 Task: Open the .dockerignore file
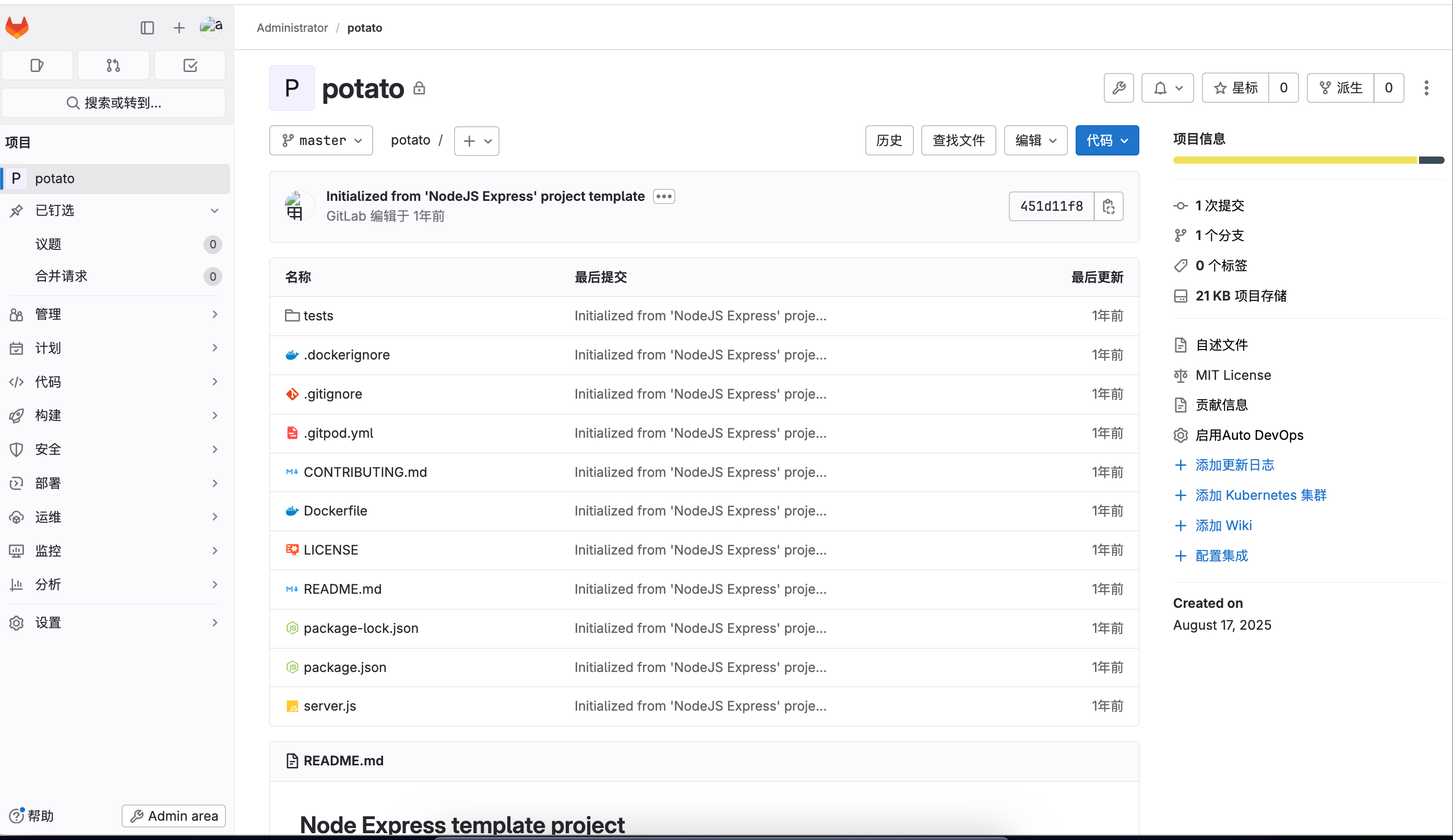(347, 355)
